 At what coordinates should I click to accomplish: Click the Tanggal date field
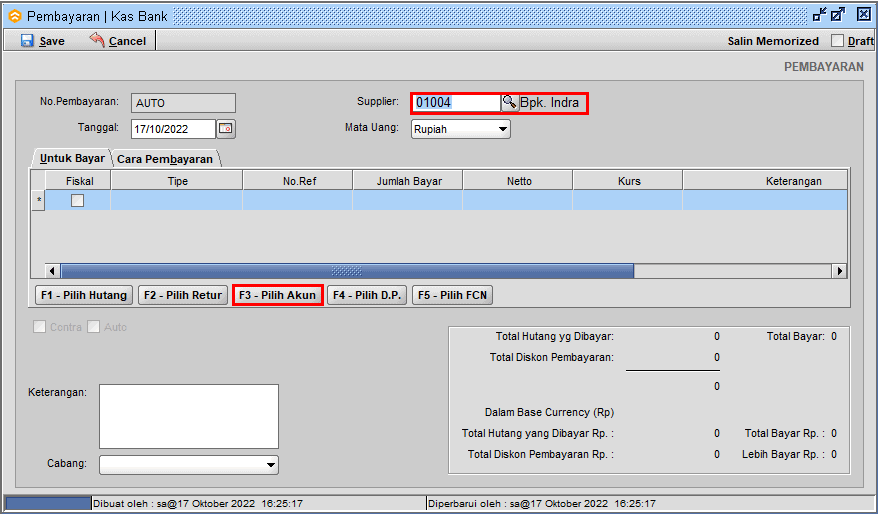click(174, 129)
